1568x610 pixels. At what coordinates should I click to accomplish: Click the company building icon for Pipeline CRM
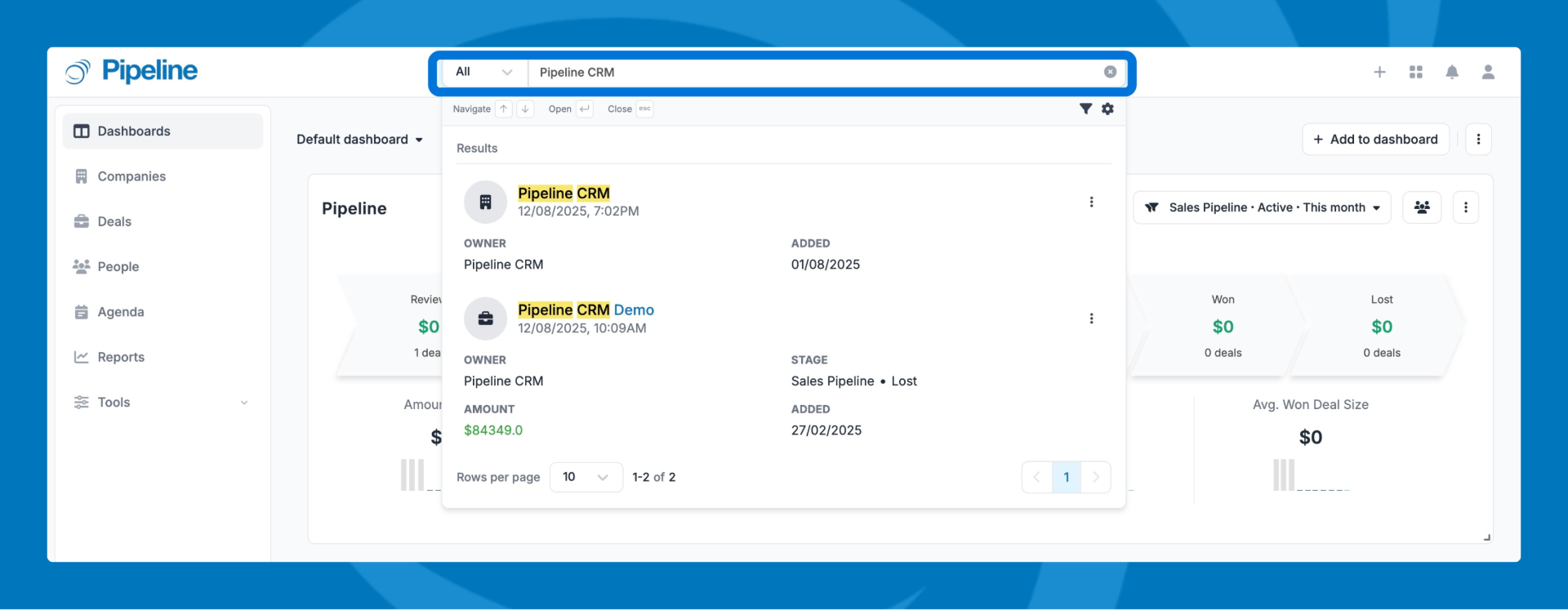click(485, 202)
